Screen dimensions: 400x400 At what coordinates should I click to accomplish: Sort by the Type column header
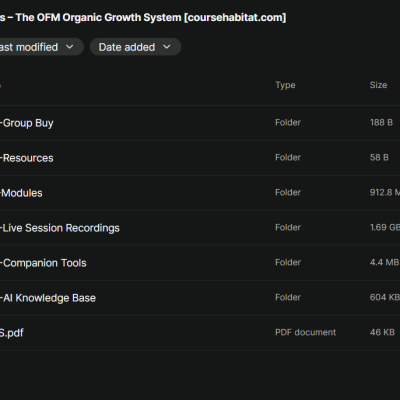(x=285, y=85)
